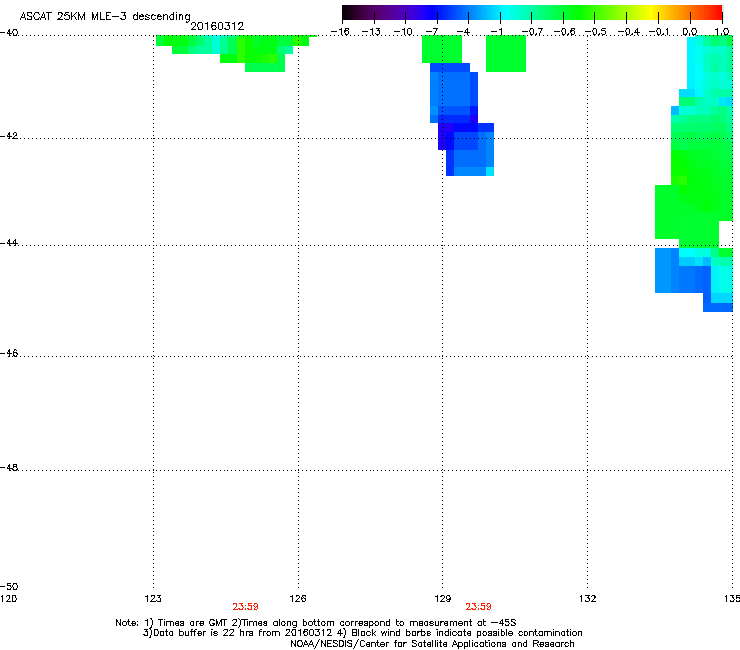Click the latitude axis label -48
The height and width of the screenshot is (650, 740).
[9, 467]
